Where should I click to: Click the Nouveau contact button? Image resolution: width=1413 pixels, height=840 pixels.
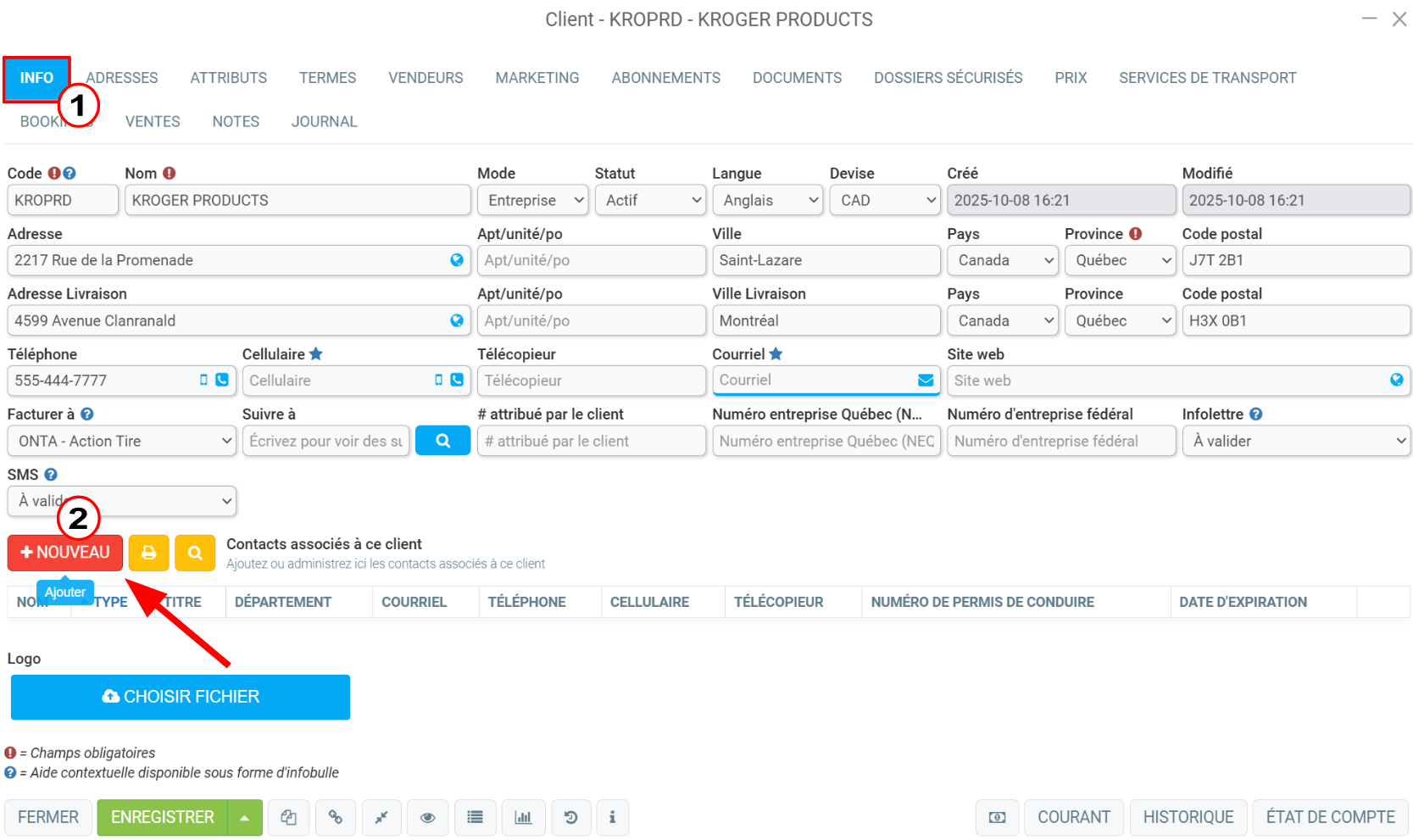65,553
